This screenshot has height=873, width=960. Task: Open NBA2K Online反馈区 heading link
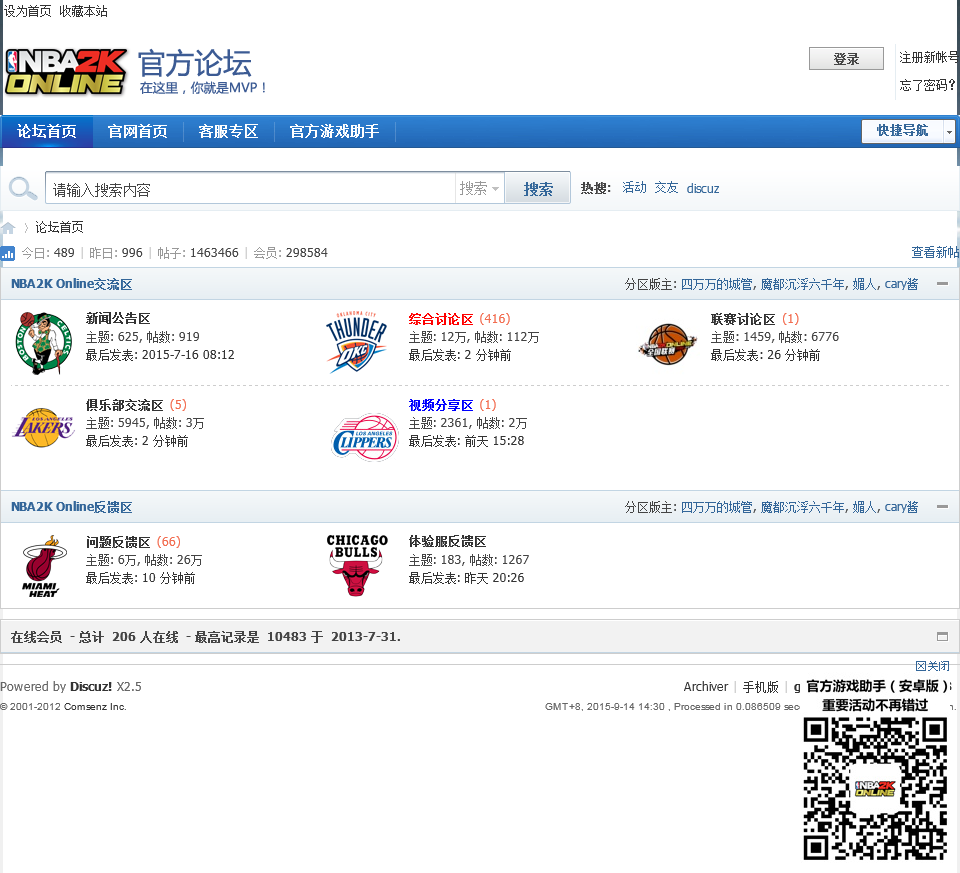tap(72, 507)
